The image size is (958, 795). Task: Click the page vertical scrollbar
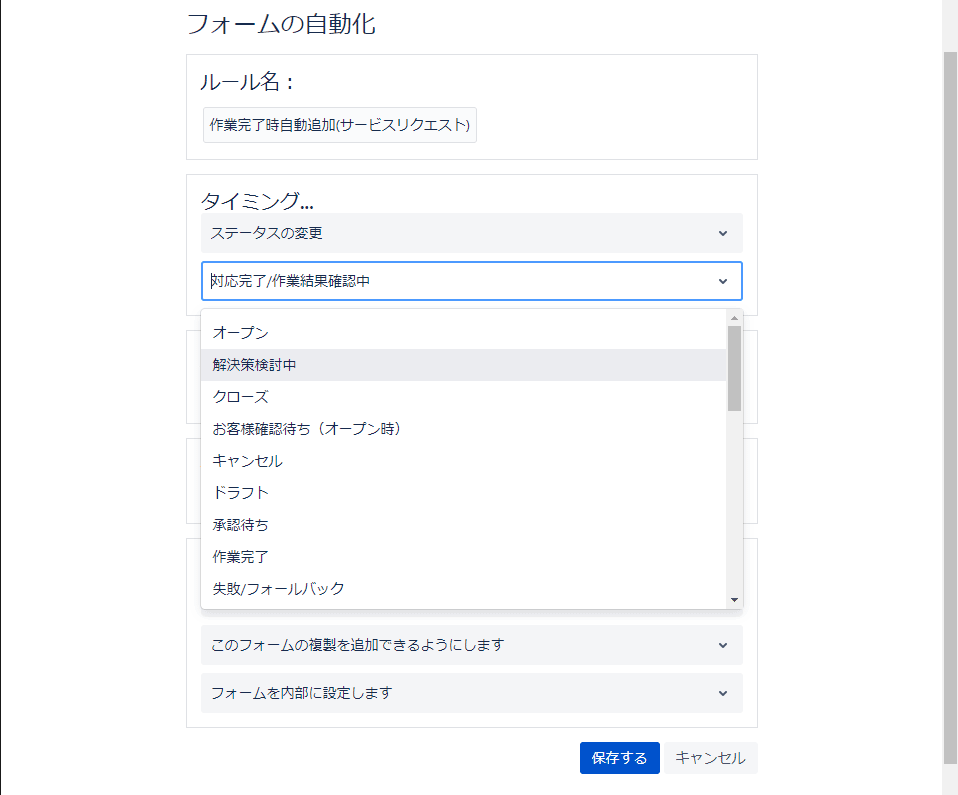950,408
